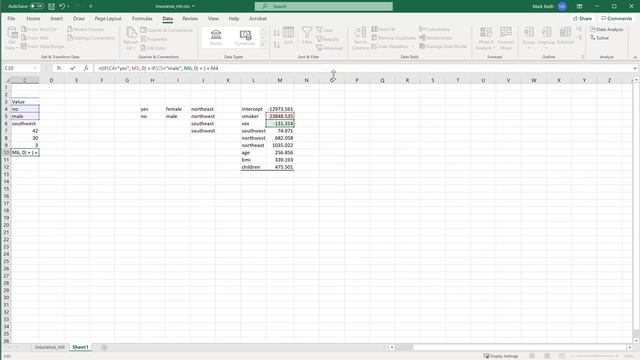The width and height of the screenshot is (640, 360).
Task: Click the Insert Function fx icon
Action: [x=86, y=68]
